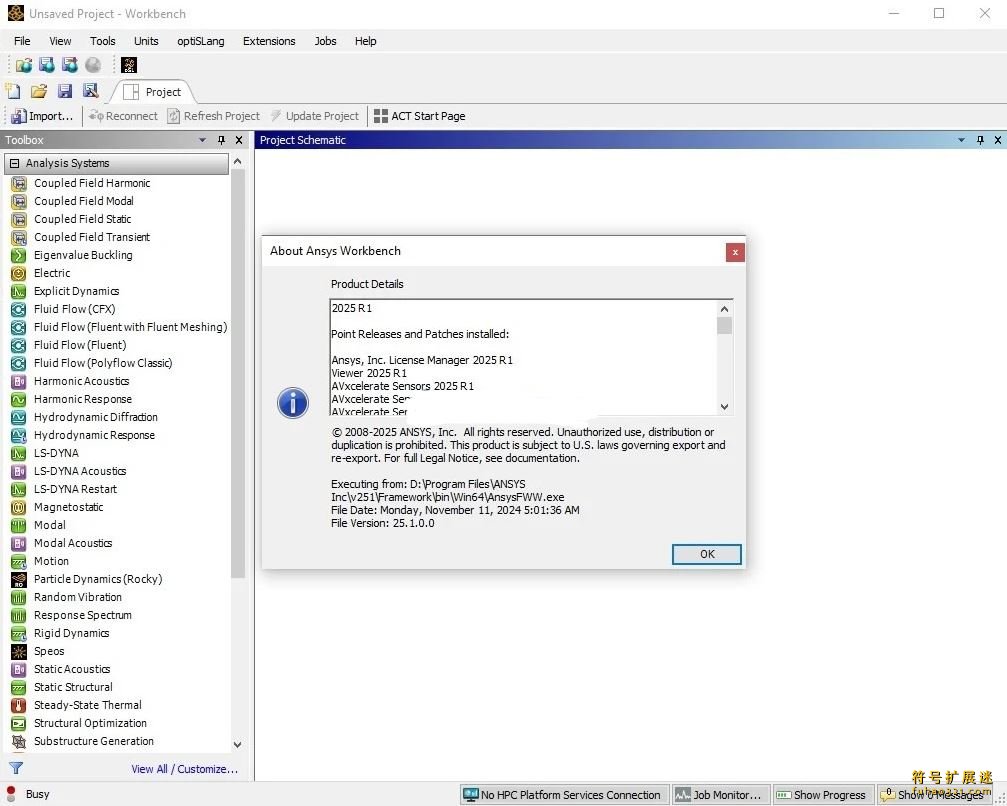1007x806 pixels.
Task: Click the Electric analysis icon
Action: pos(19,273)
